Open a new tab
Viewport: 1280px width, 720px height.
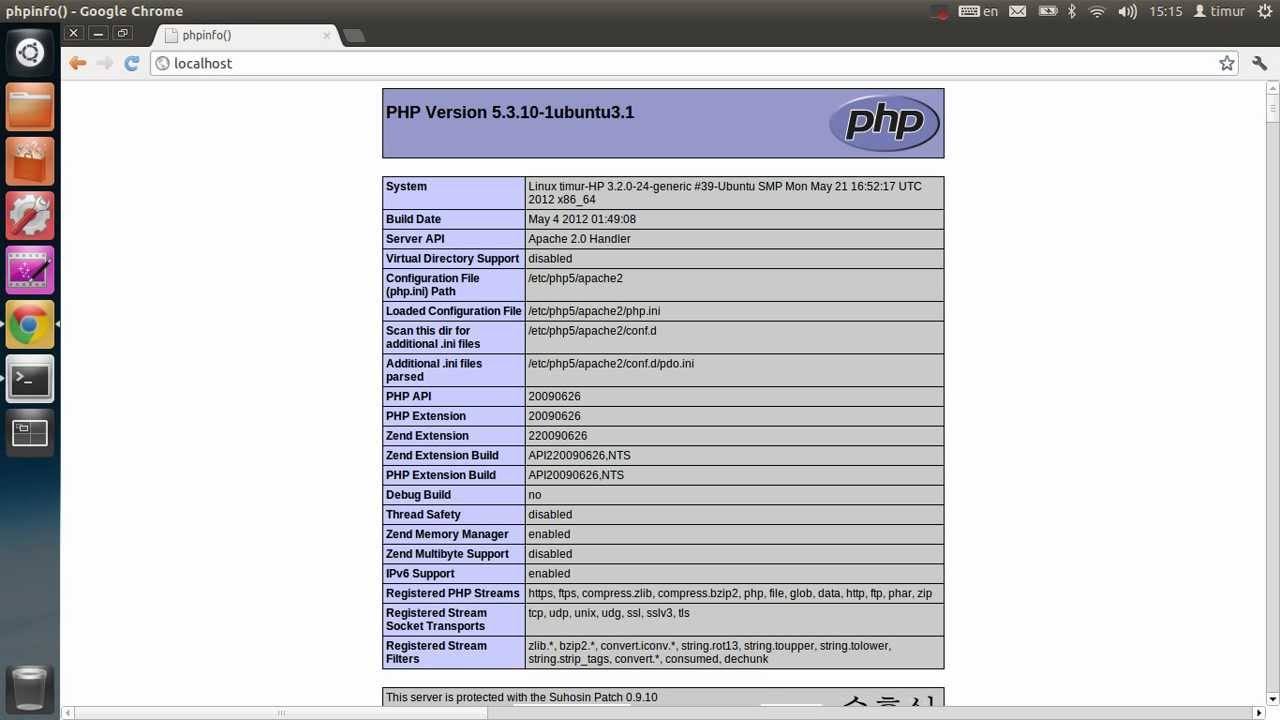click(354, 36)
